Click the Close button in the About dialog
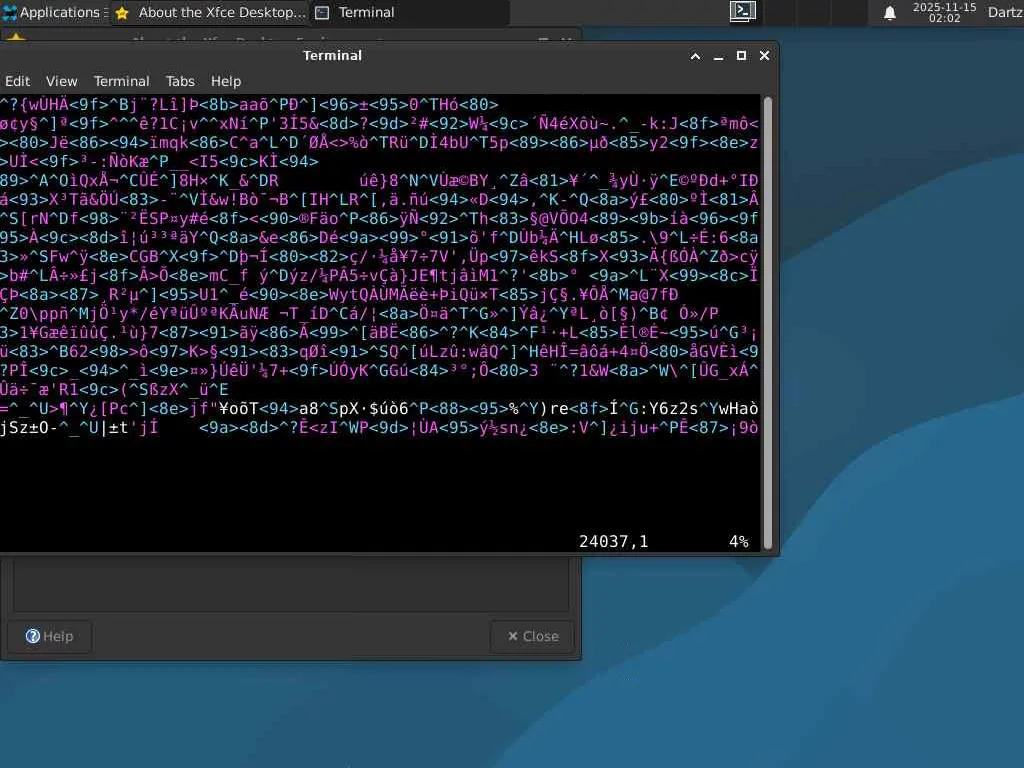Screen dimensions: 1024x768 coord(533,636)
